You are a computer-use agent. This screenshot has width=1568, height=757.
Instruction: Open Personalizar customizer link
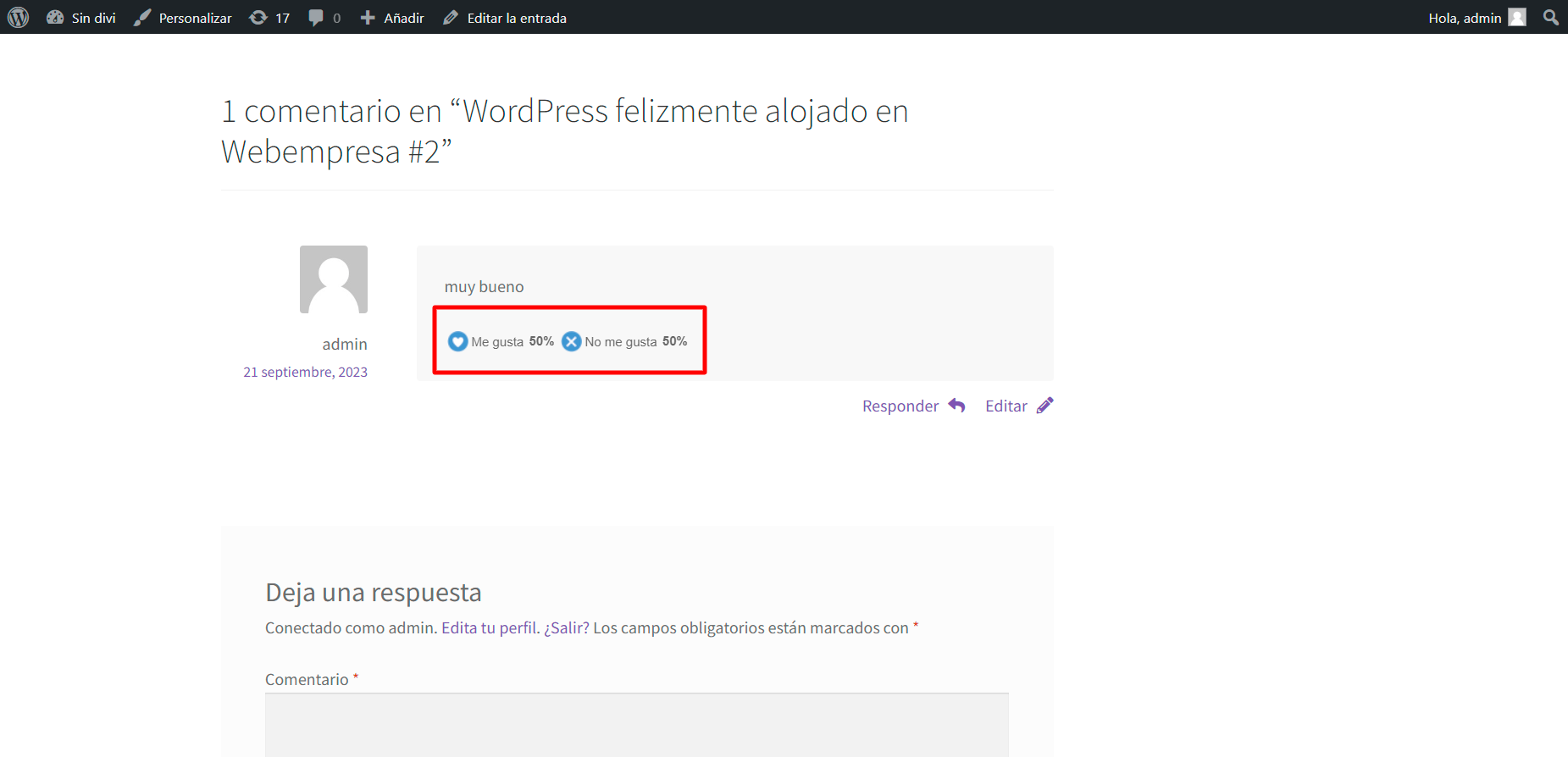pos(183,18)
